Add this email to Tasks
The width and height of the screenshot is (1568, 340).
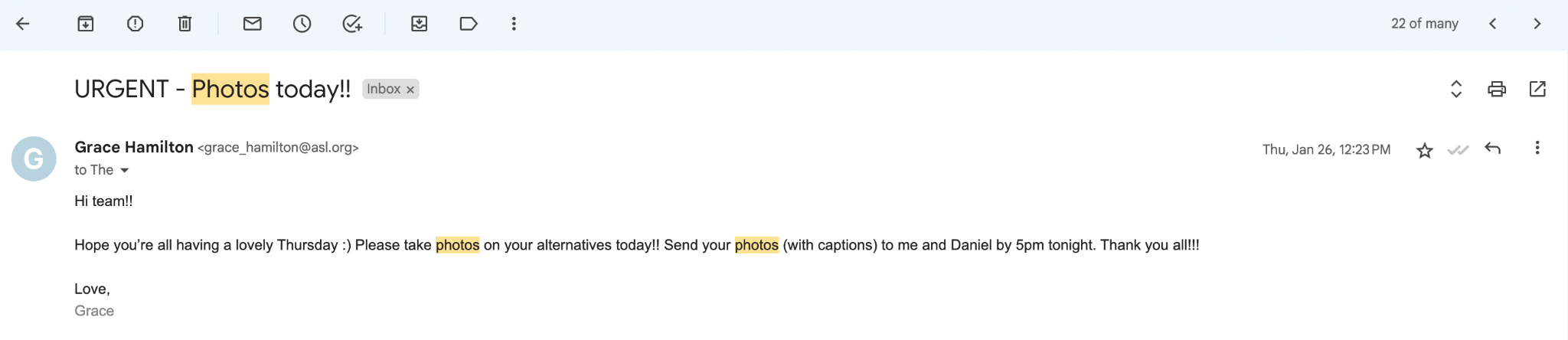tap(351, 24)
